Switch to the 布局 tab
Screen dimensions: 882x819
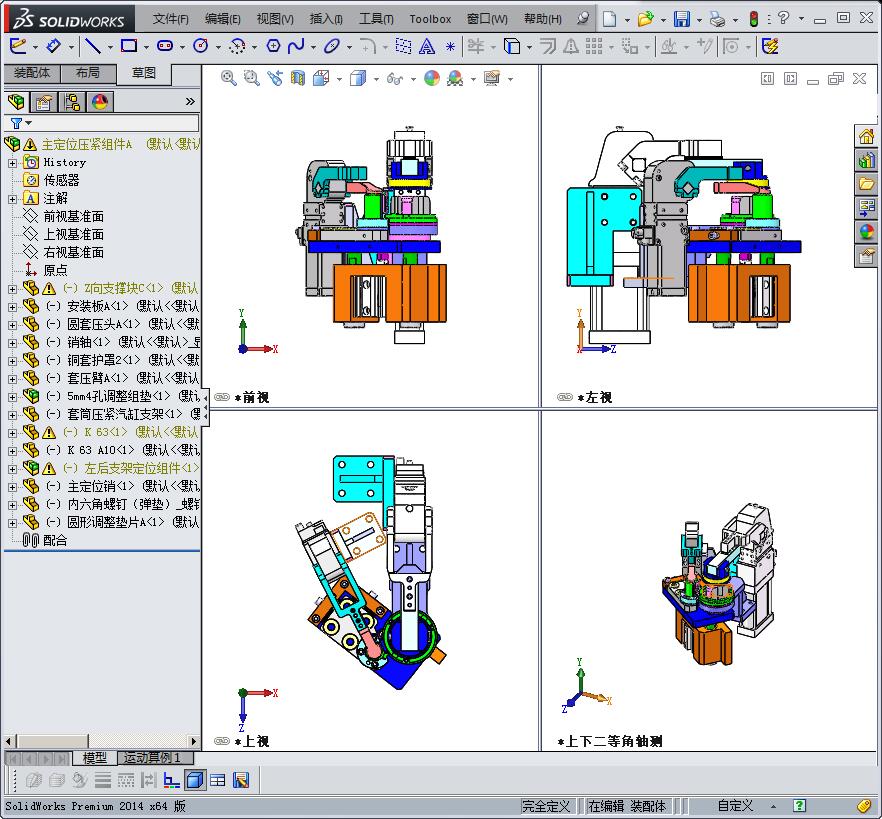(x=88, y=73)
